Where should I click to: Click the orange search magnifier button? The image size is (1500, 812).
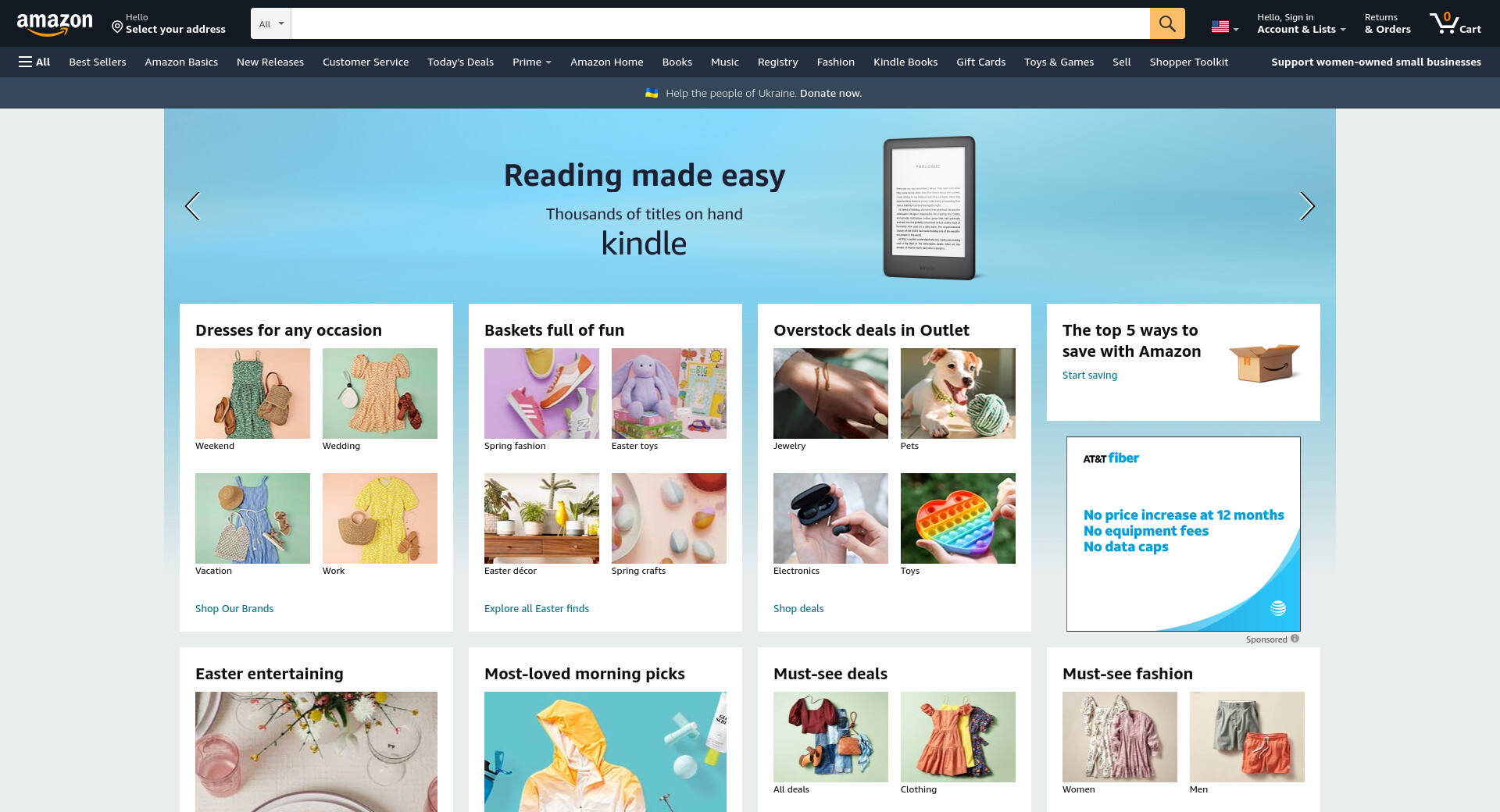coord(1167,23)
